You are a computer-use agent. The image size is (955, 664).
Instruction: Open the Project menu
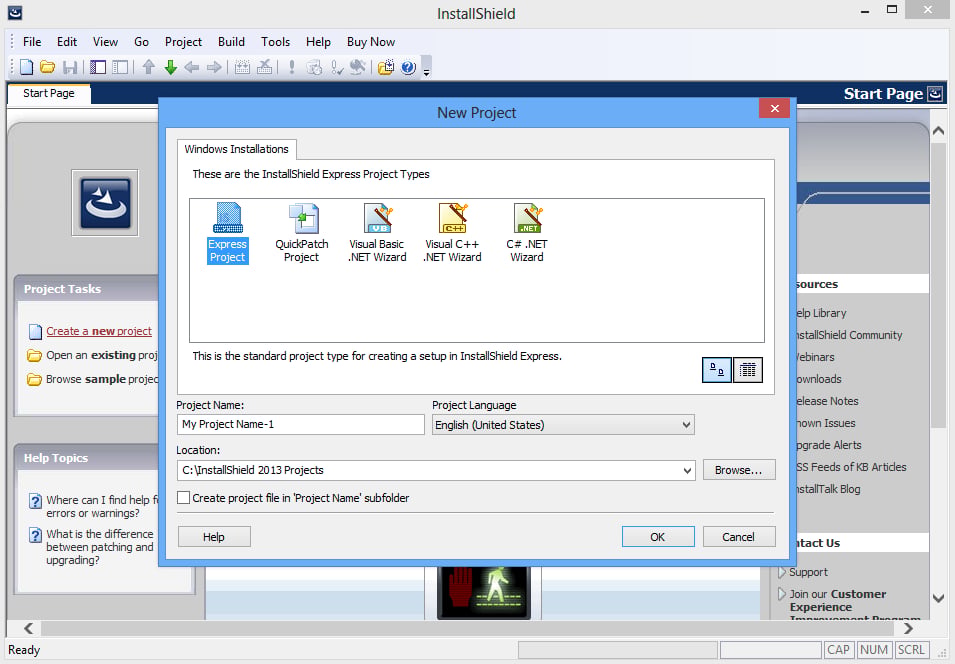coord(183,42)
